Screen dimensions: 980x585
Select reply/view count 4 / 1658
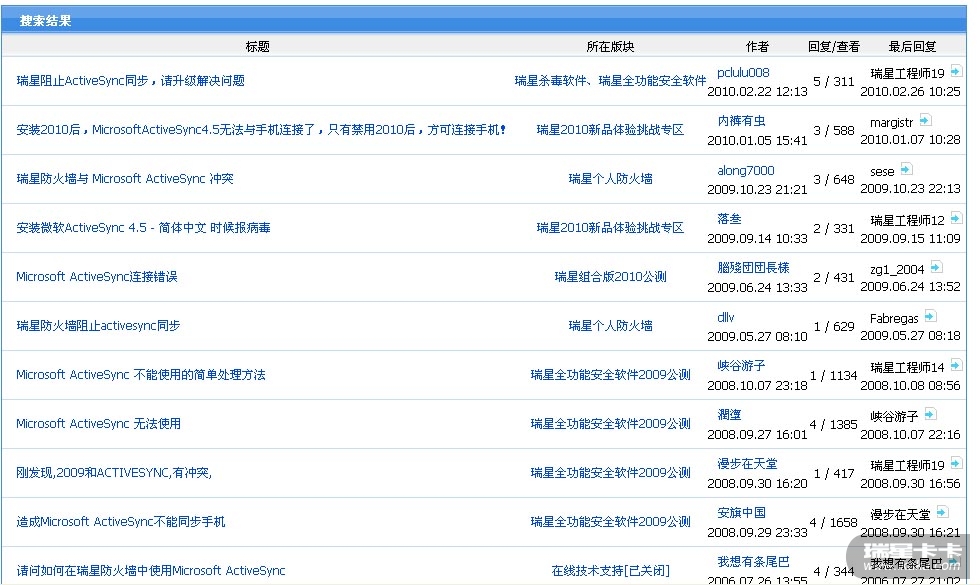tap(834, 522)
